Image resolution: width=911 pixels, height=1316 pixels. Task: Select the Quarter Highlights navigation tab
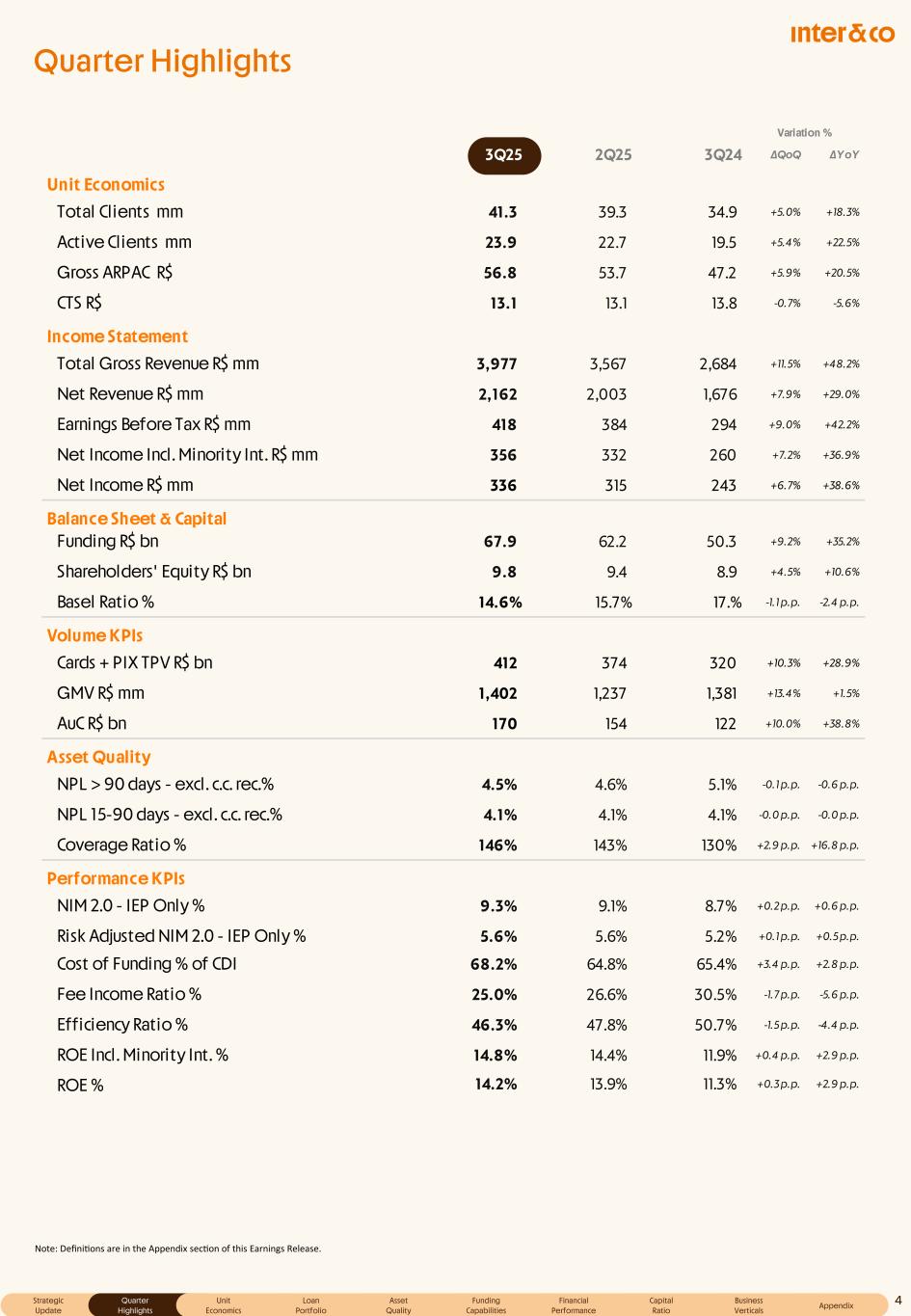click(135, 1305)
